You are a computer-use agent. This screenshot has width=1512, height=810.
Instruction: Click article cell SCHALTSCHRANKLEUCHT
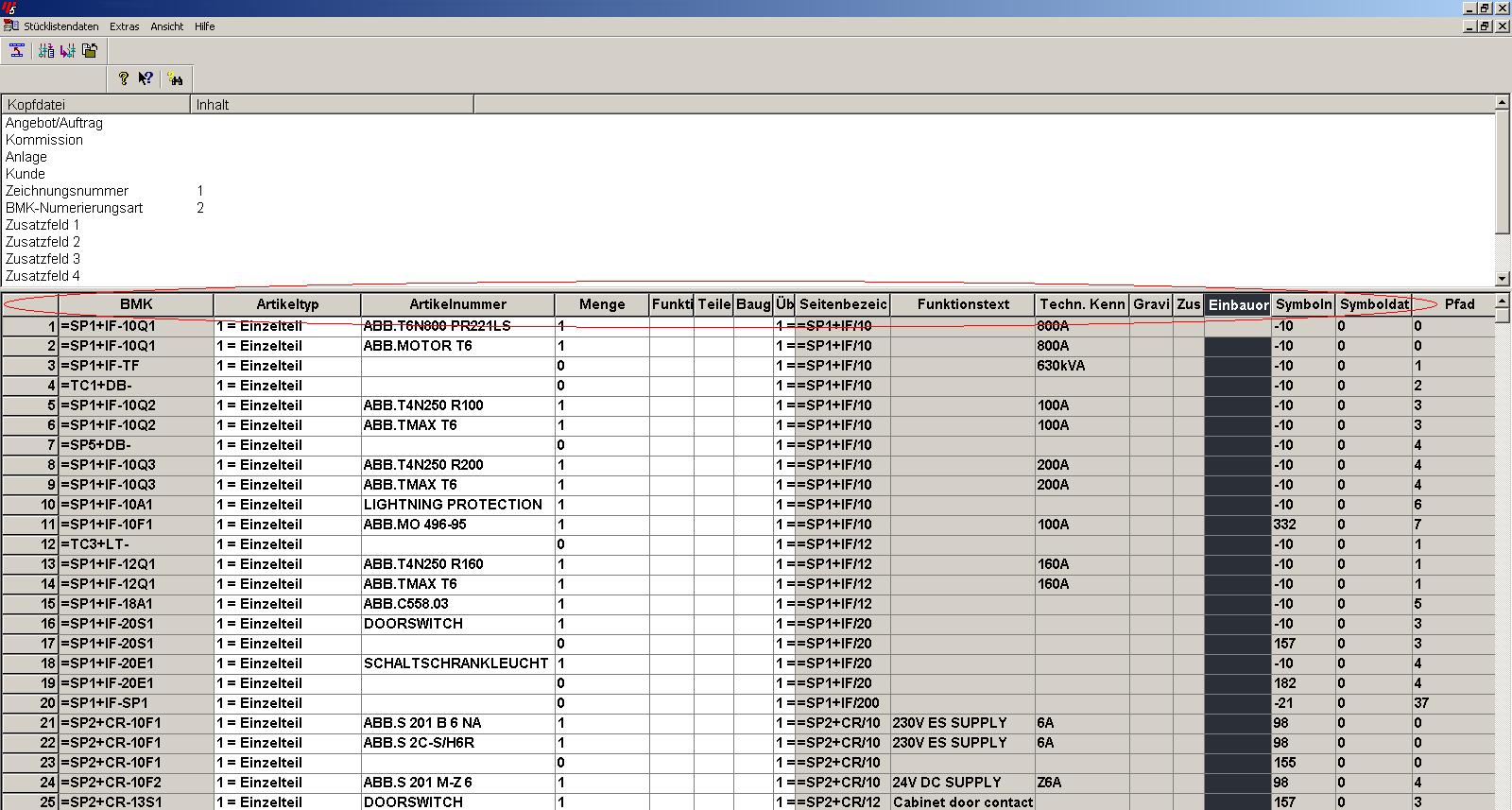pyautogui.click(x=457, y=664)
